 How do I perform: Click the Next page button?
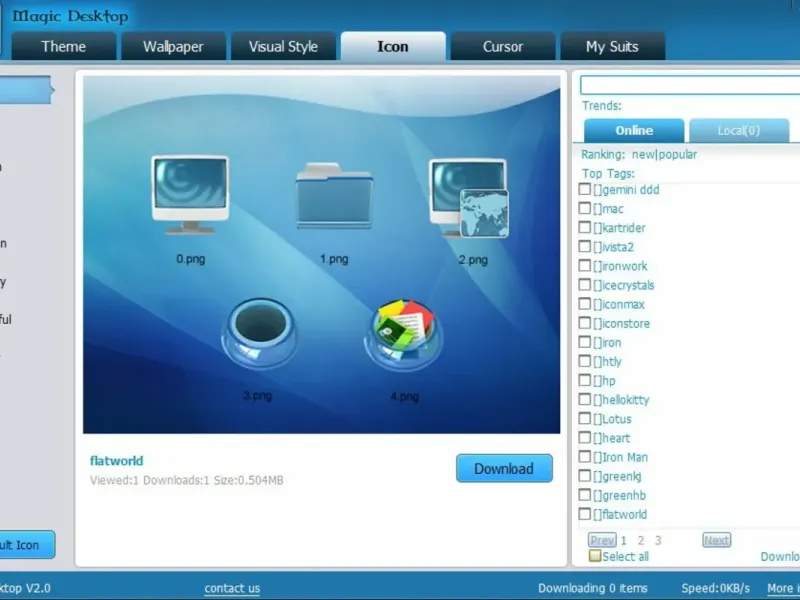716,540
